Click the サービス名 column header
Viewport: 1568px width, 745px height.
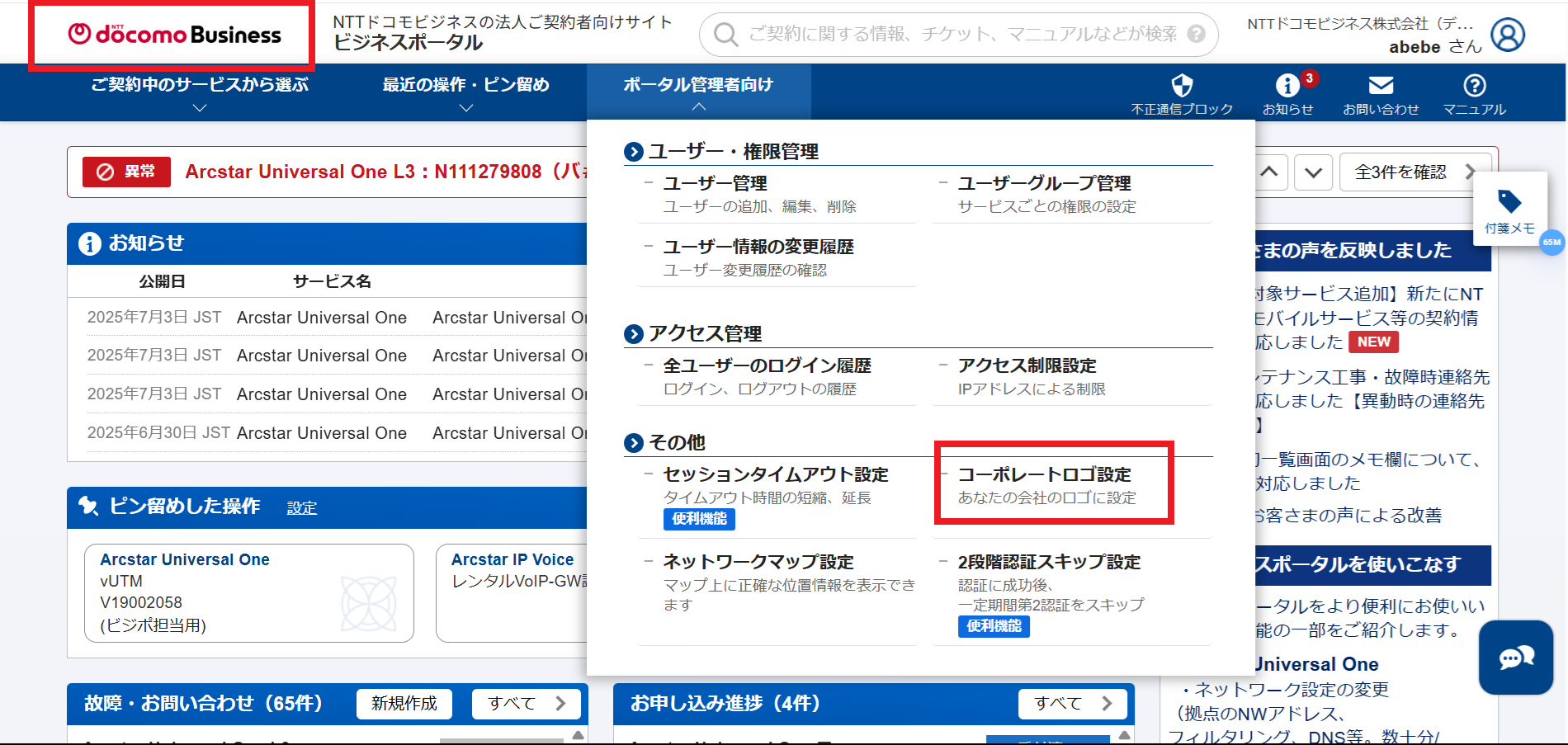tap(332, 281)
